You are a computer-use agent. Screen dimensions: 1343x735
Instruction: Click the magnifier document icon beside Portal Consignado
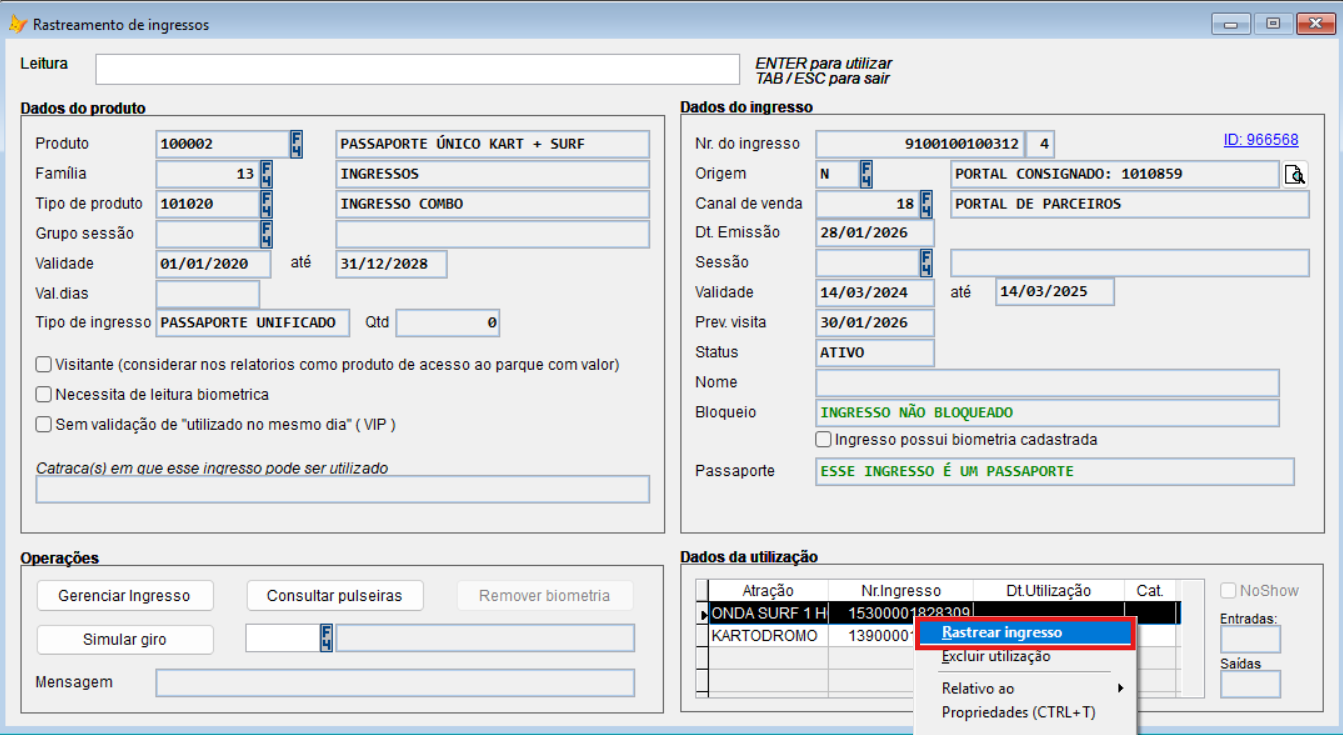tap(1296, 175)
